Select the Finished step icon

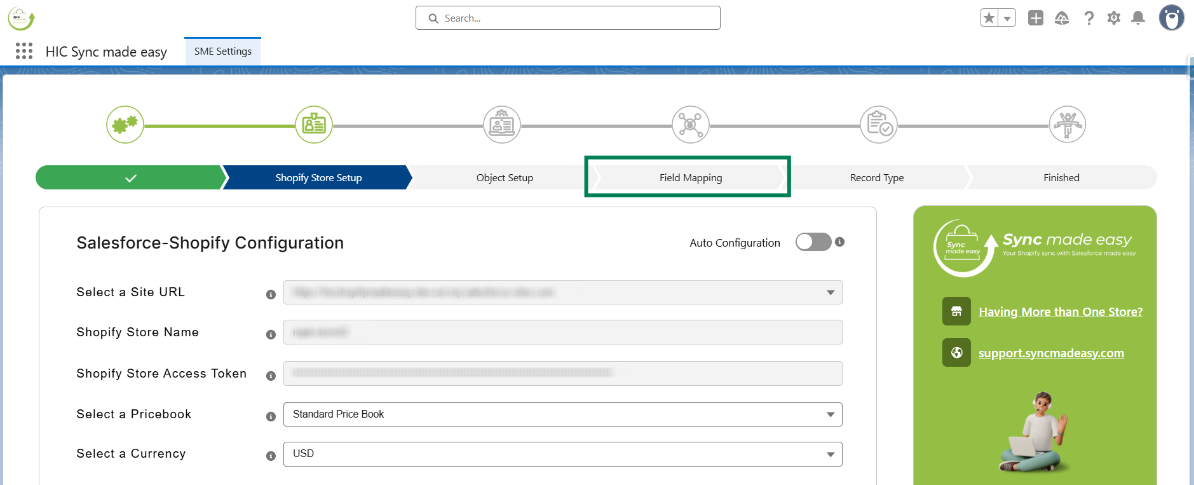click(x=1068, y=126)
